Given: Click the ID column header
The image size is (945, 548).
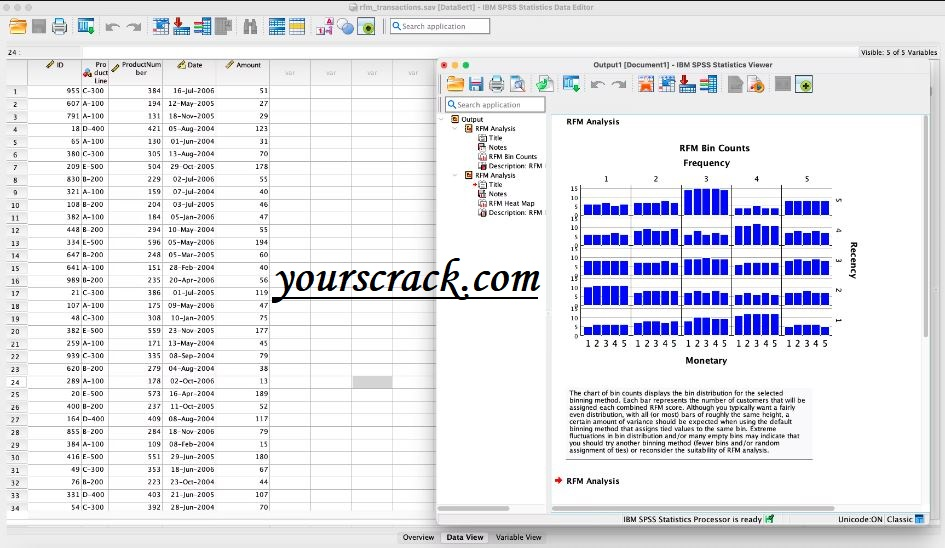Looking at the screenshot, I should 54,72.
